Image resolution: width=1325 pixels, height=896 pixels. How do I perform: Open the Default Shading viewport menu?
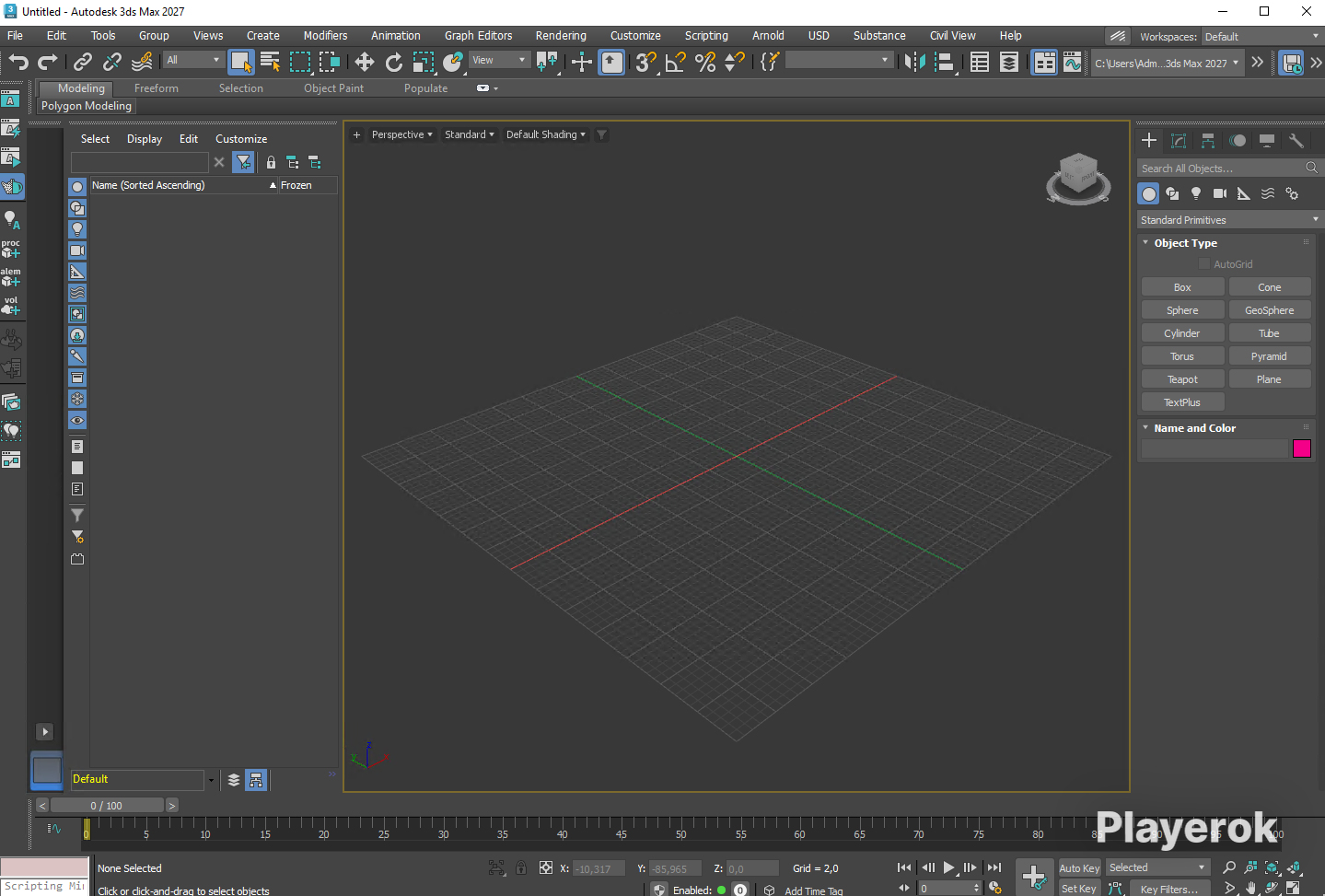pos(545,134)
